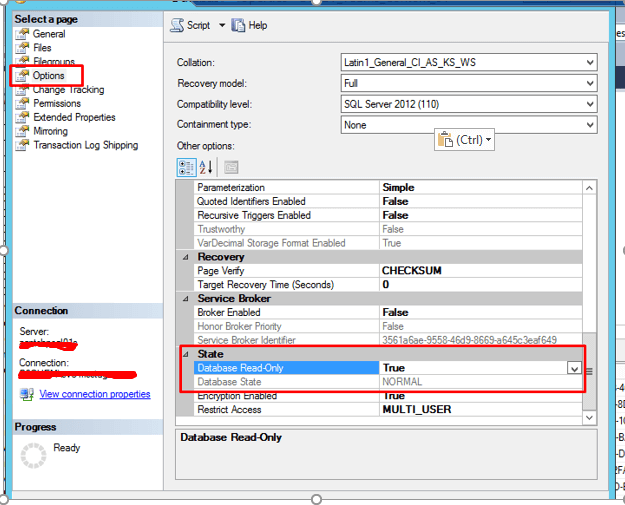Screen dimensions: 625x505
Task: Open the Extended Properties page
Action: click(74, 117)
